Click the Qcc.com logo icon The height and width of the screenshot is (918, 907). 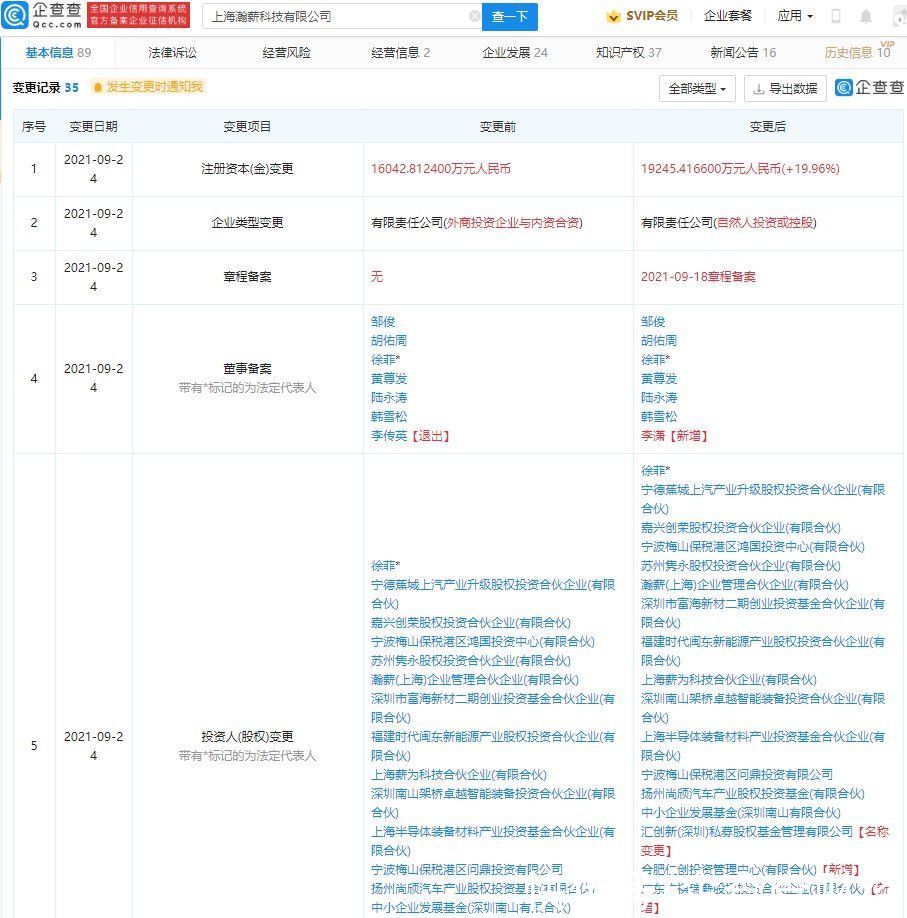pyautogui.click(x=15, y=15)
